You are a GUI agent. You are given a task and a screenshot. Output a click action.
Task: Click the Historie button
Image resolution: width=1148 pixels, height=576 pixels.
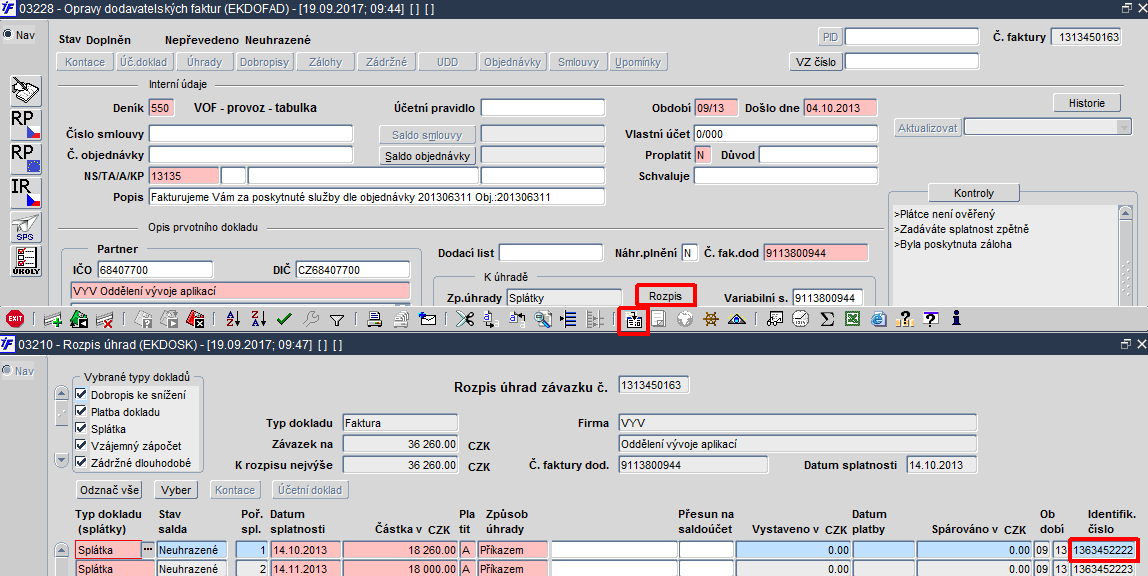tap(1086, 103)
